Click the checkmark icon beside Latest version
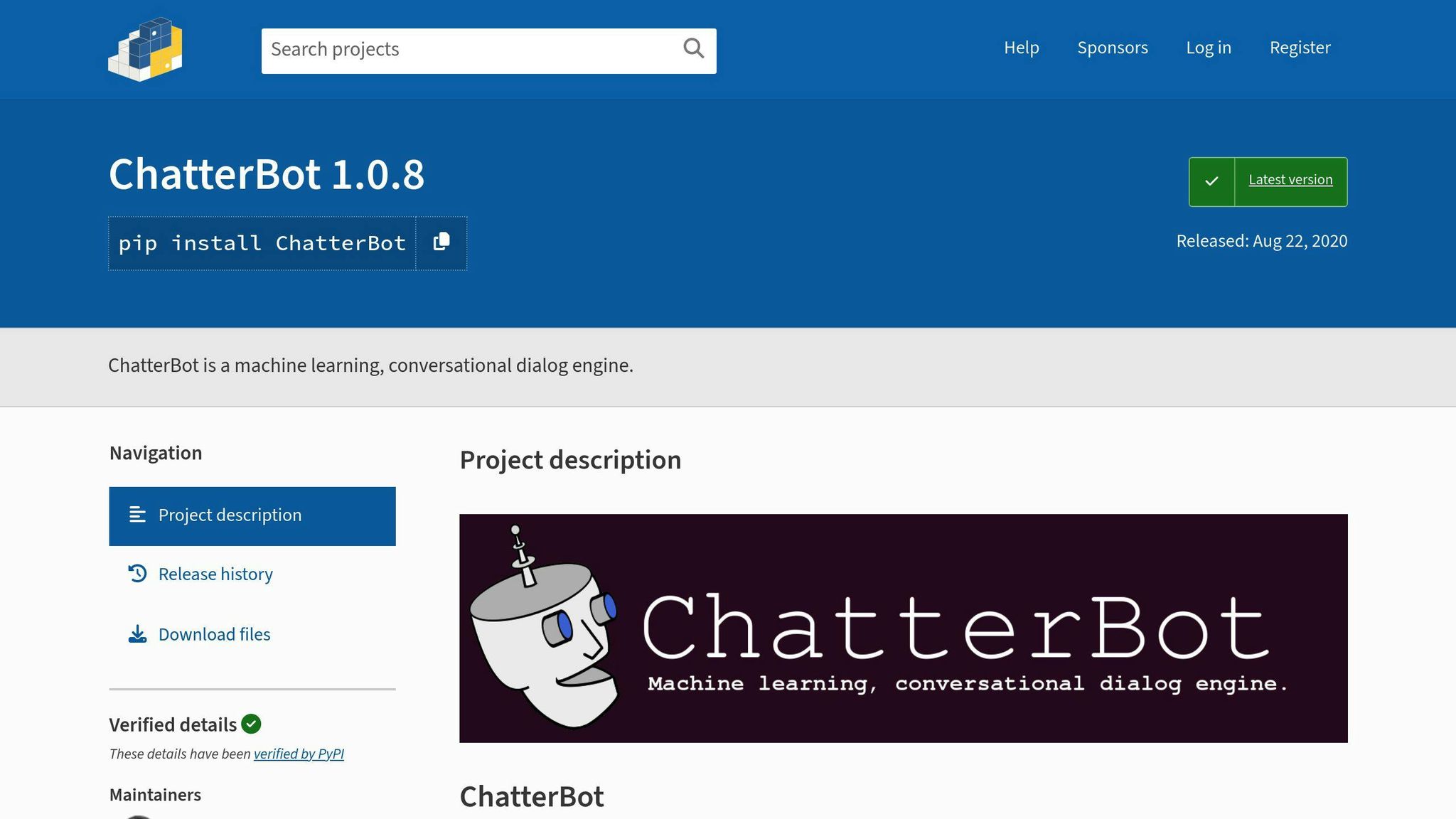Viewport: 1456px width, 819px height. coord(1211,181)
